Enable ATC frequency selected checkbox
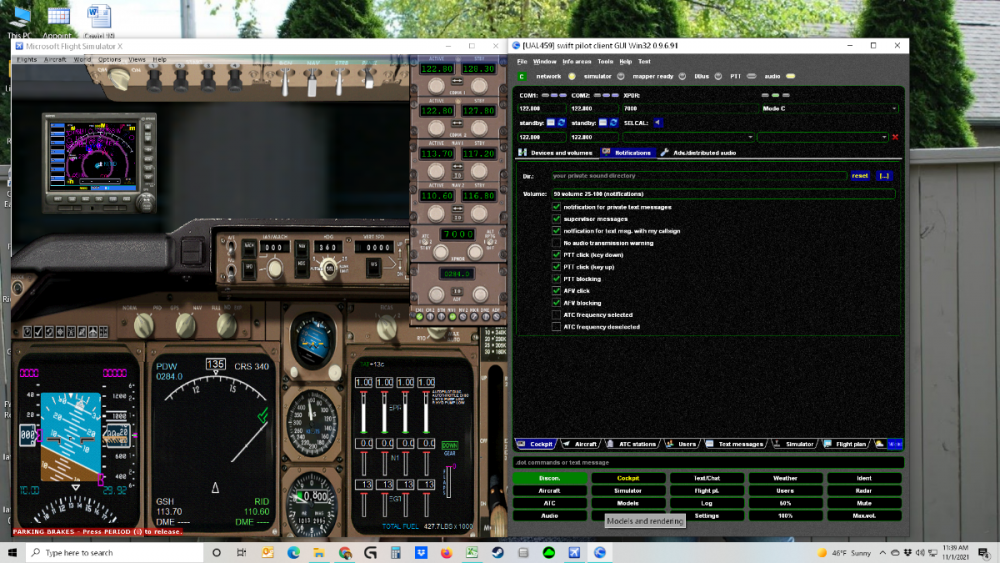Screen dimensions: 1000x563 click(x=557, y=315)
